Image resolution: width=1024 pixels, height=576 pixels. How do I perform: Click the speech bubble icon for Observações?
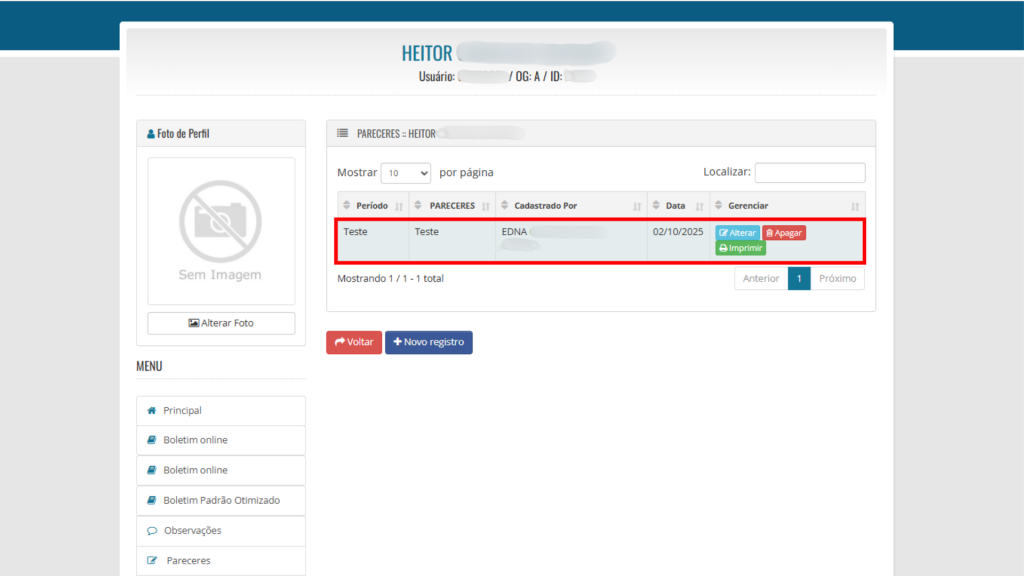151,530
